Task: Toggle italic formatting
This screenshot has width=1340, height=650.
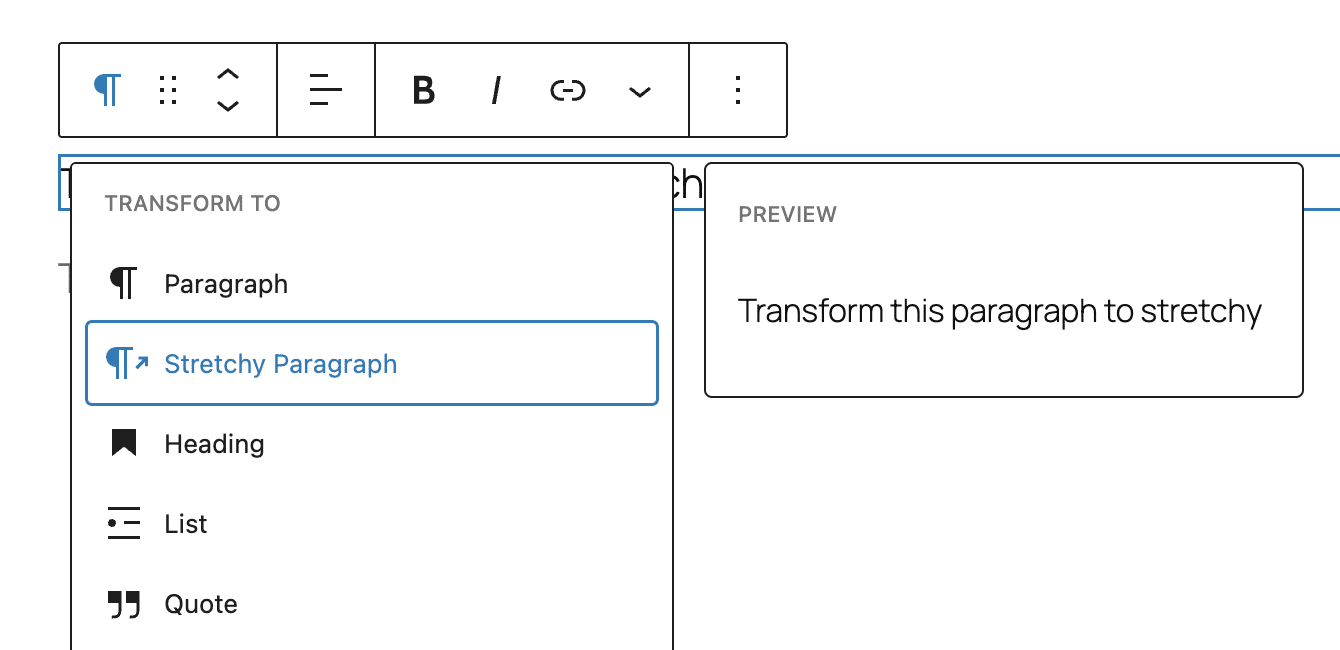Action: click(495, 90)
